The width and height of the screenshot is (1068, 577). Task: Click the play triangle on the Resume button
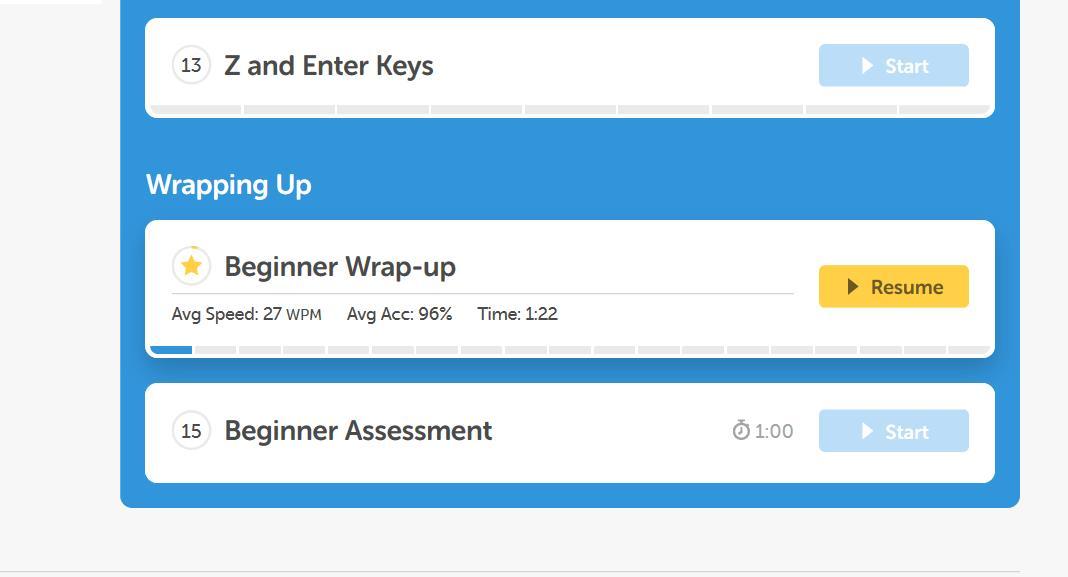tap(853, 287)
